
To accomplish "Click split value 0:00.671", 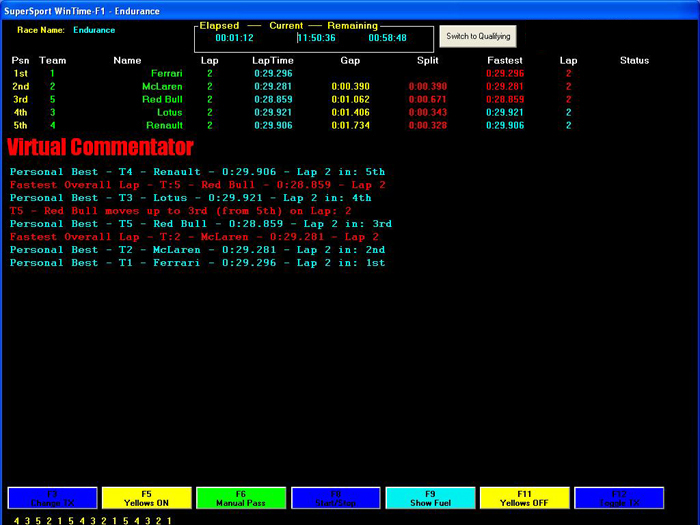I will [x=428, y=99].
